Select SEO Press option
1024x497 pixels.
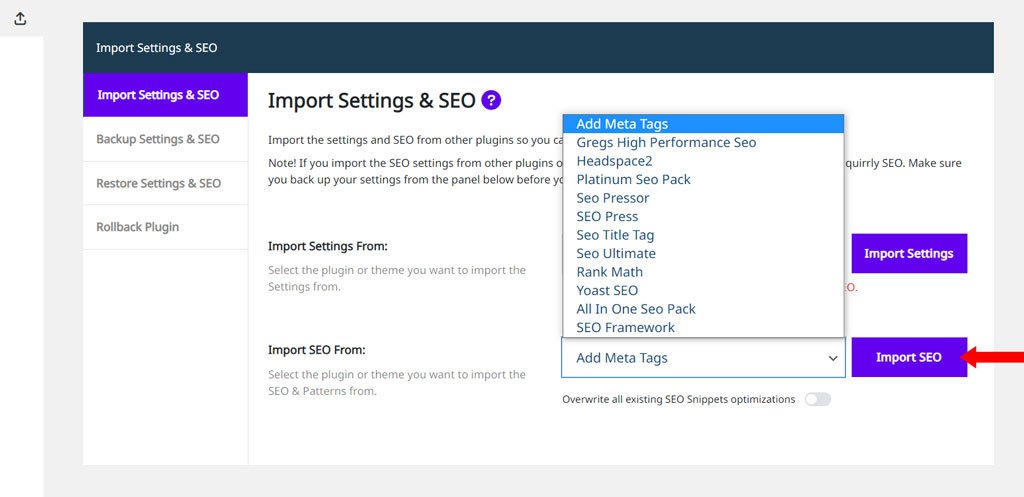[703, 216]
